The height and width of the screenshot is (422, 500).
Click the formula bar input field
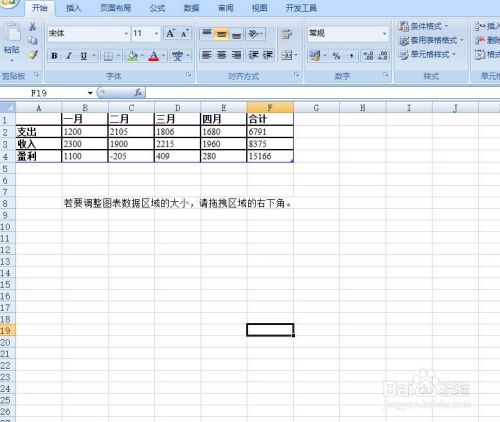(323, 93)
